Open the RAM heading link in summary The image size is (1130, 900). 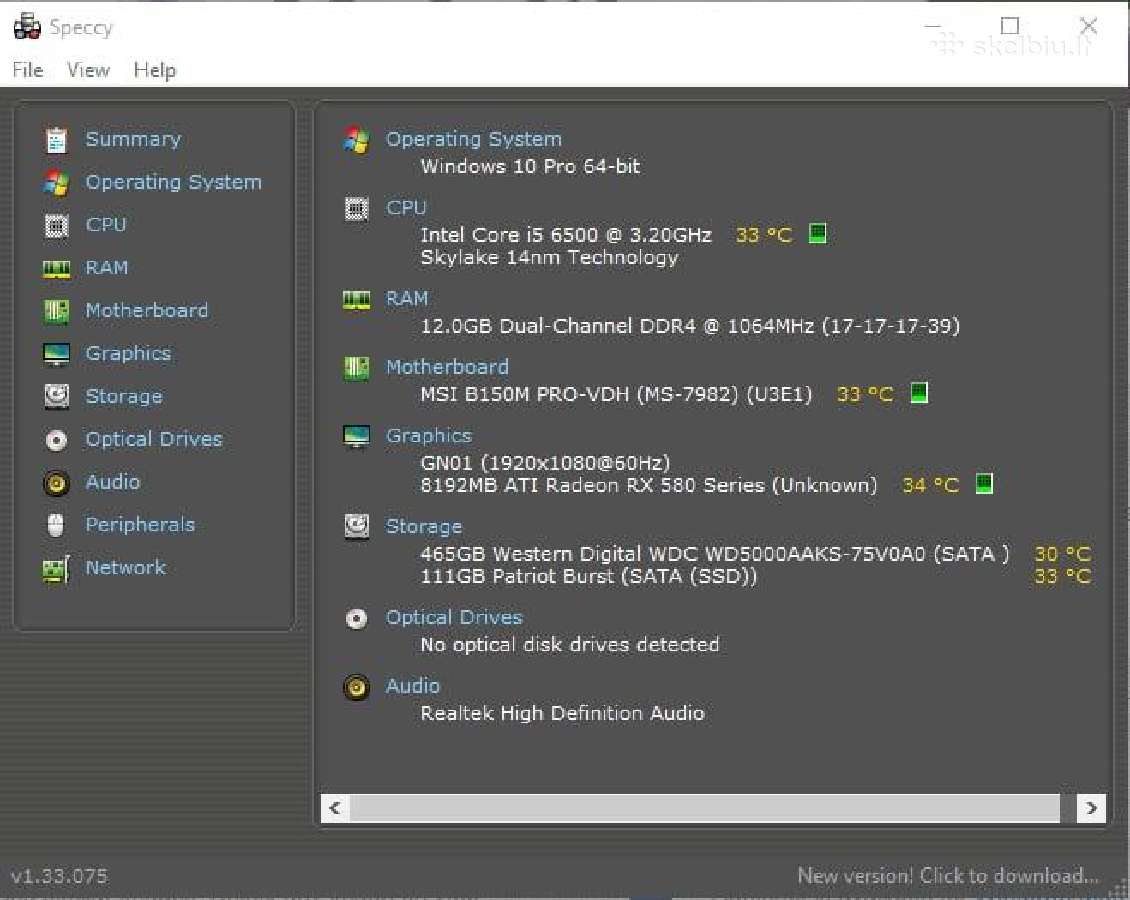[406, 299]
